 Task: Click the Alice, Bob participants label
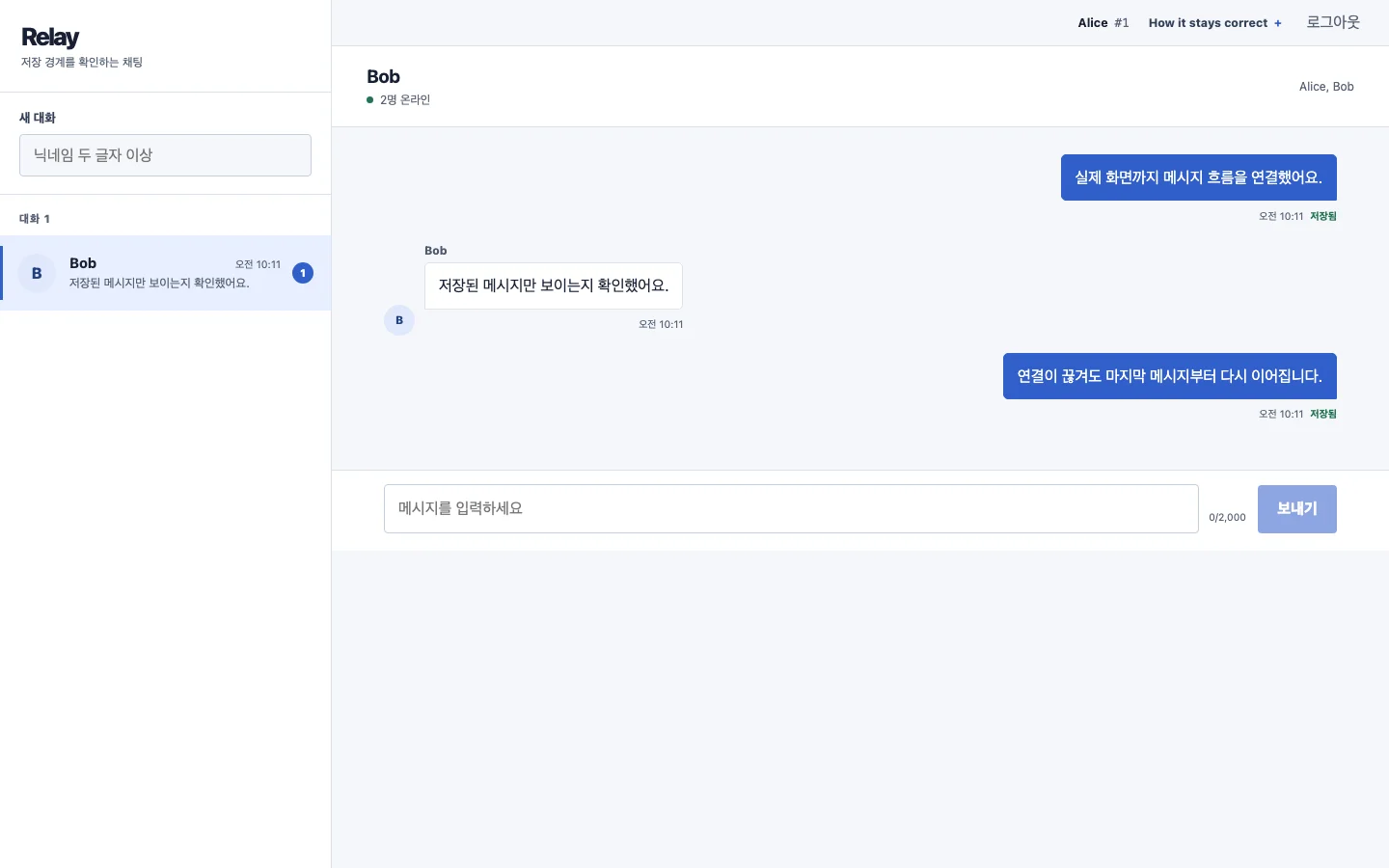pos(1326,87)
